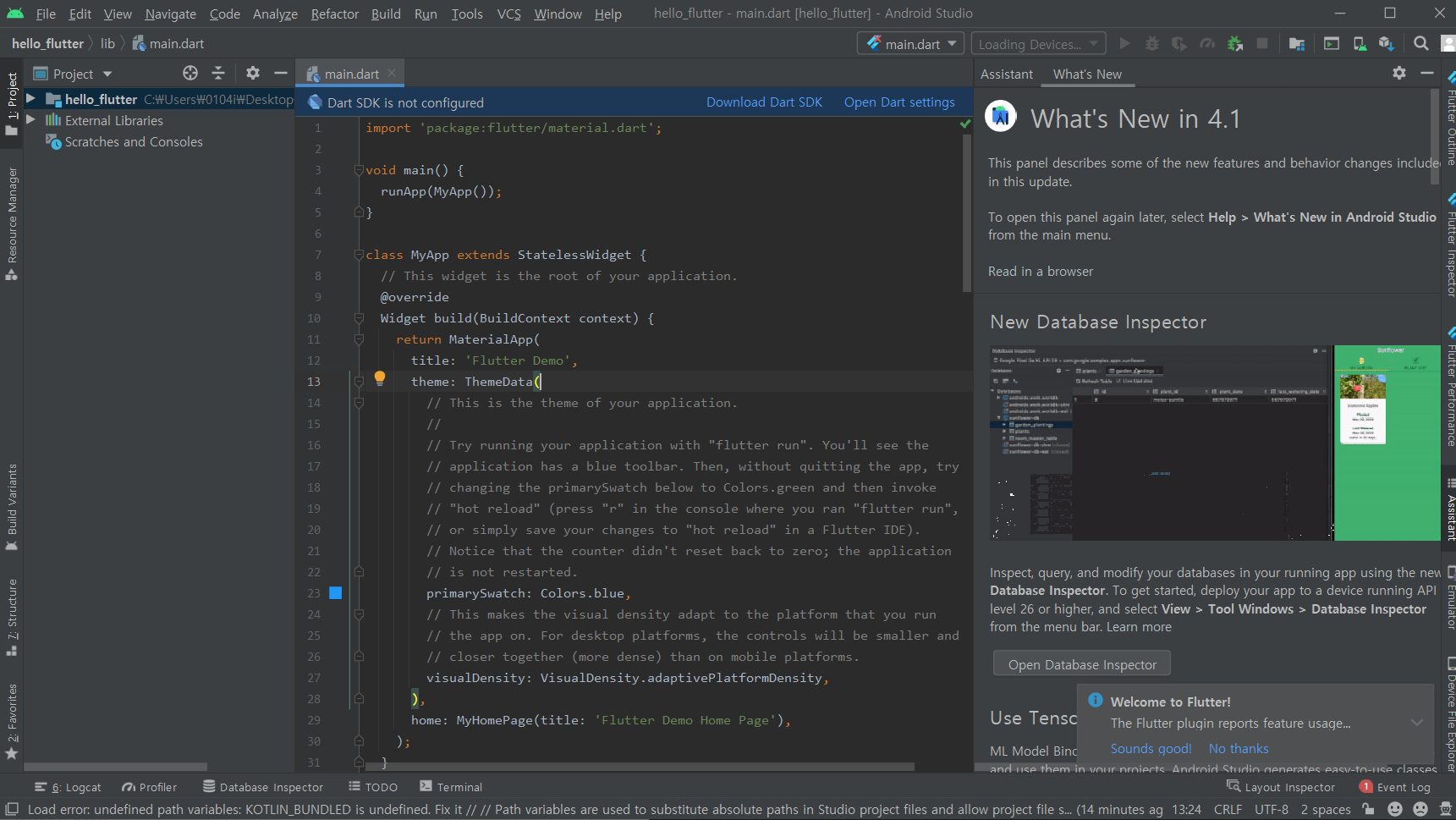Click No thanks in Flutter notification
This screenshot has height=820, width=1456.
coord(1239,748)
